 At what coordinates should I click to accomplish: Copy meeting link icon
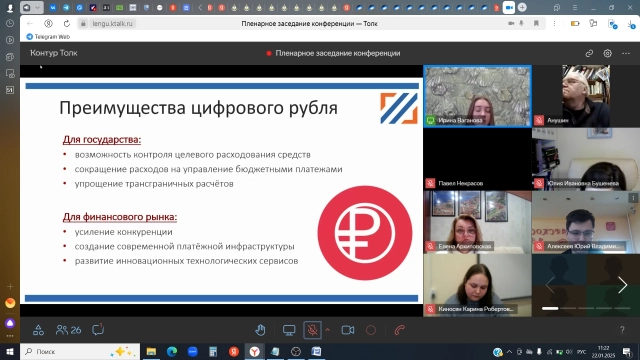coord(589,53)
